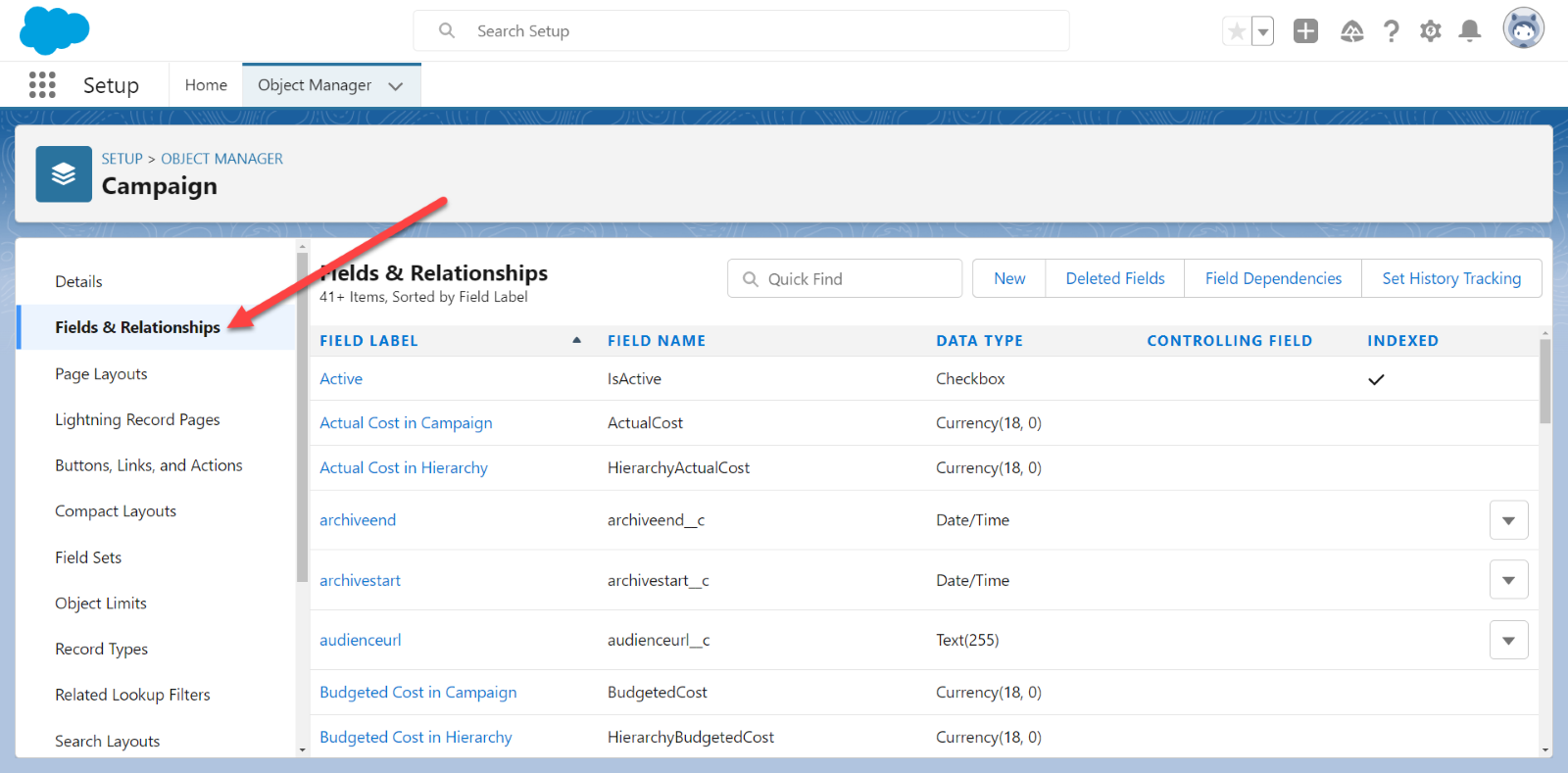Sort by the DATA TYPE column header

(979, 341)
